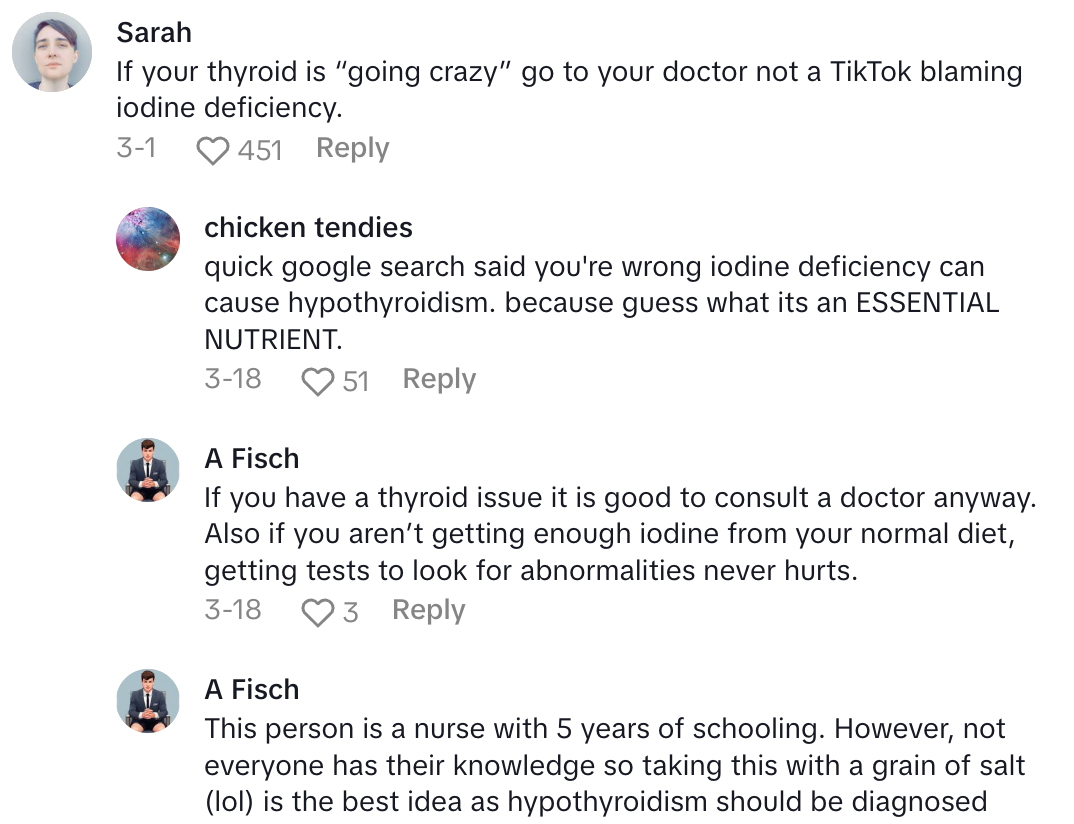Open the A Fisch username above the consult-a-doctor reply
Screen dimensions: 1074x824
coord(252,459)
